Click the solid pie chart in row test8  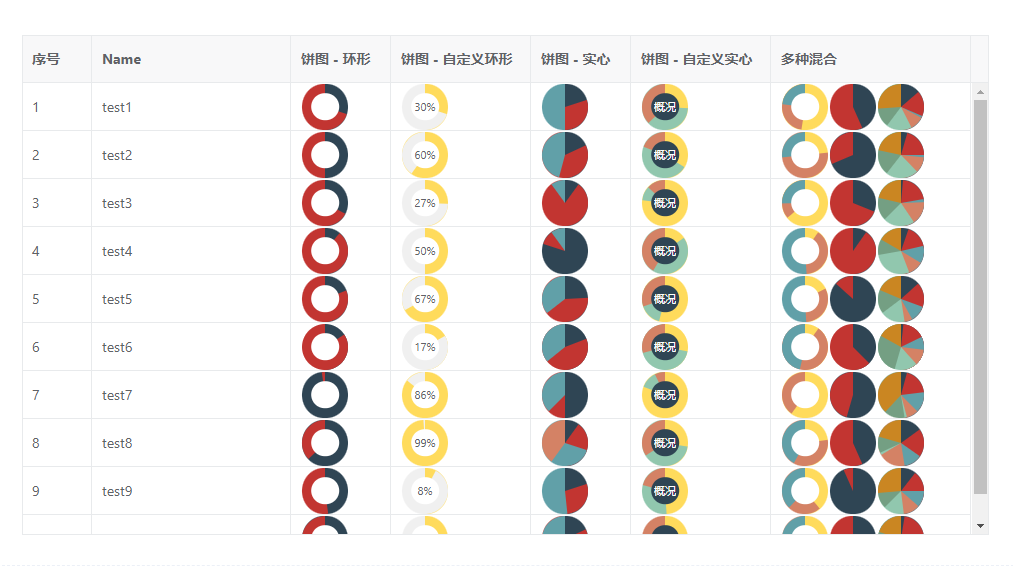pyautogui.click(x=565, y=443)
